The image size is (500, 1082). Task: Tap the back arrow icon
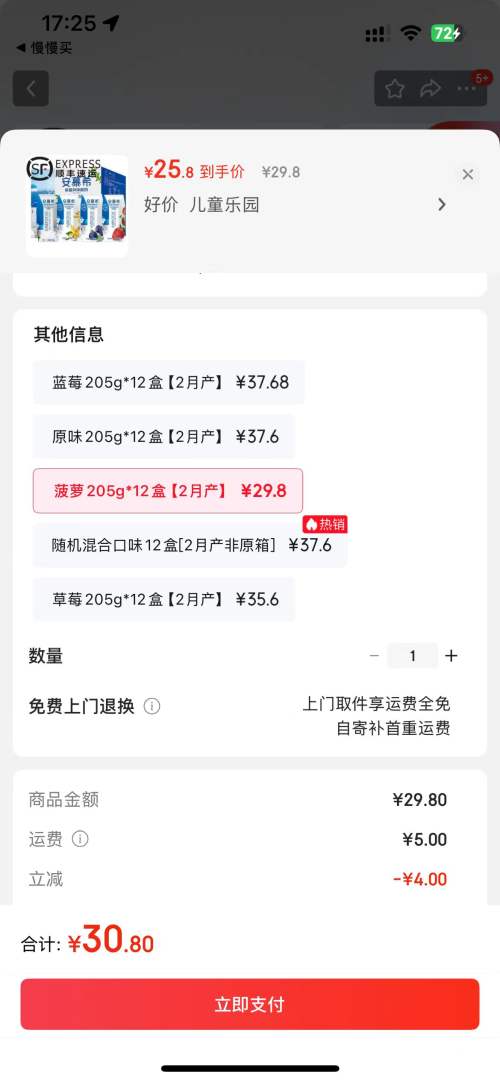pyautogui.click(x=30, y=88)
